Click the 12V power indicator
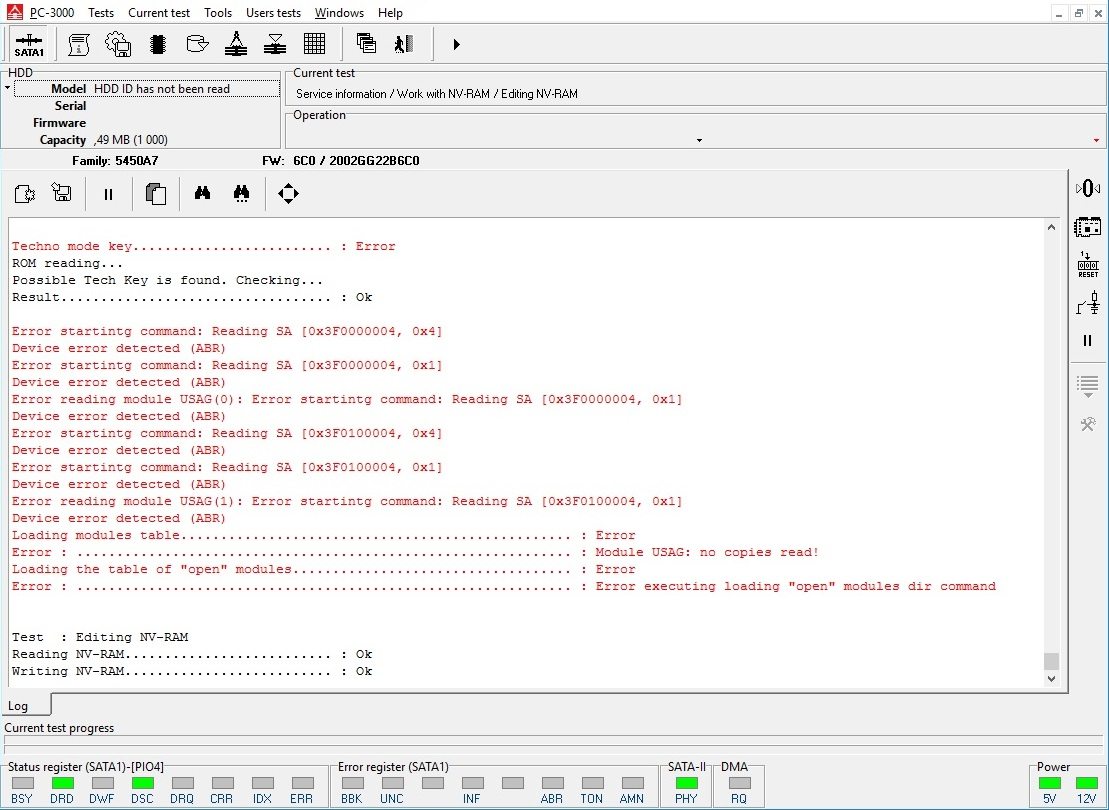 click(x=1086, y=782)
